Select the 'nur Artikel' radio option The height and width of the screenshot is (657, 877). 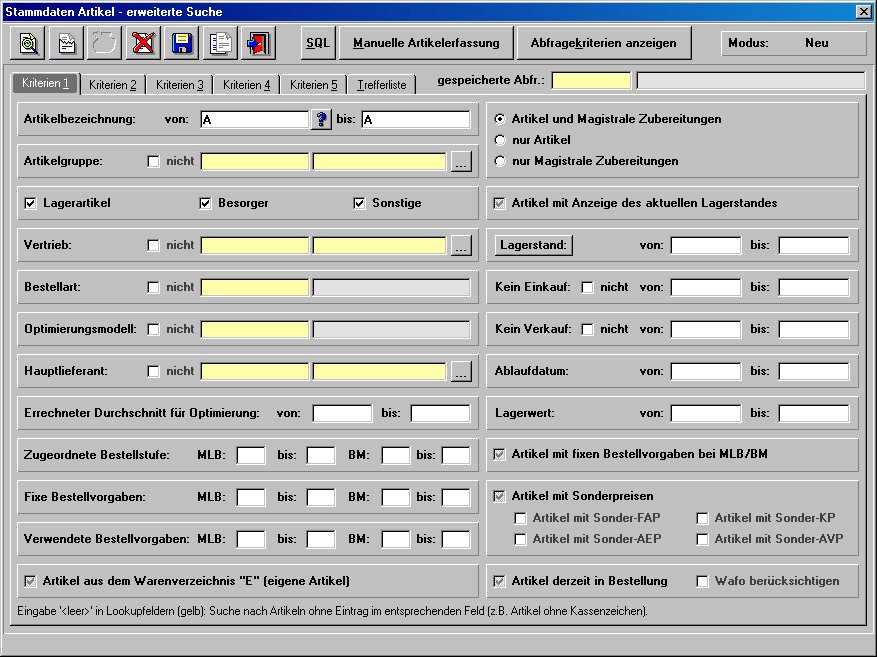click(x=500, y=140)
